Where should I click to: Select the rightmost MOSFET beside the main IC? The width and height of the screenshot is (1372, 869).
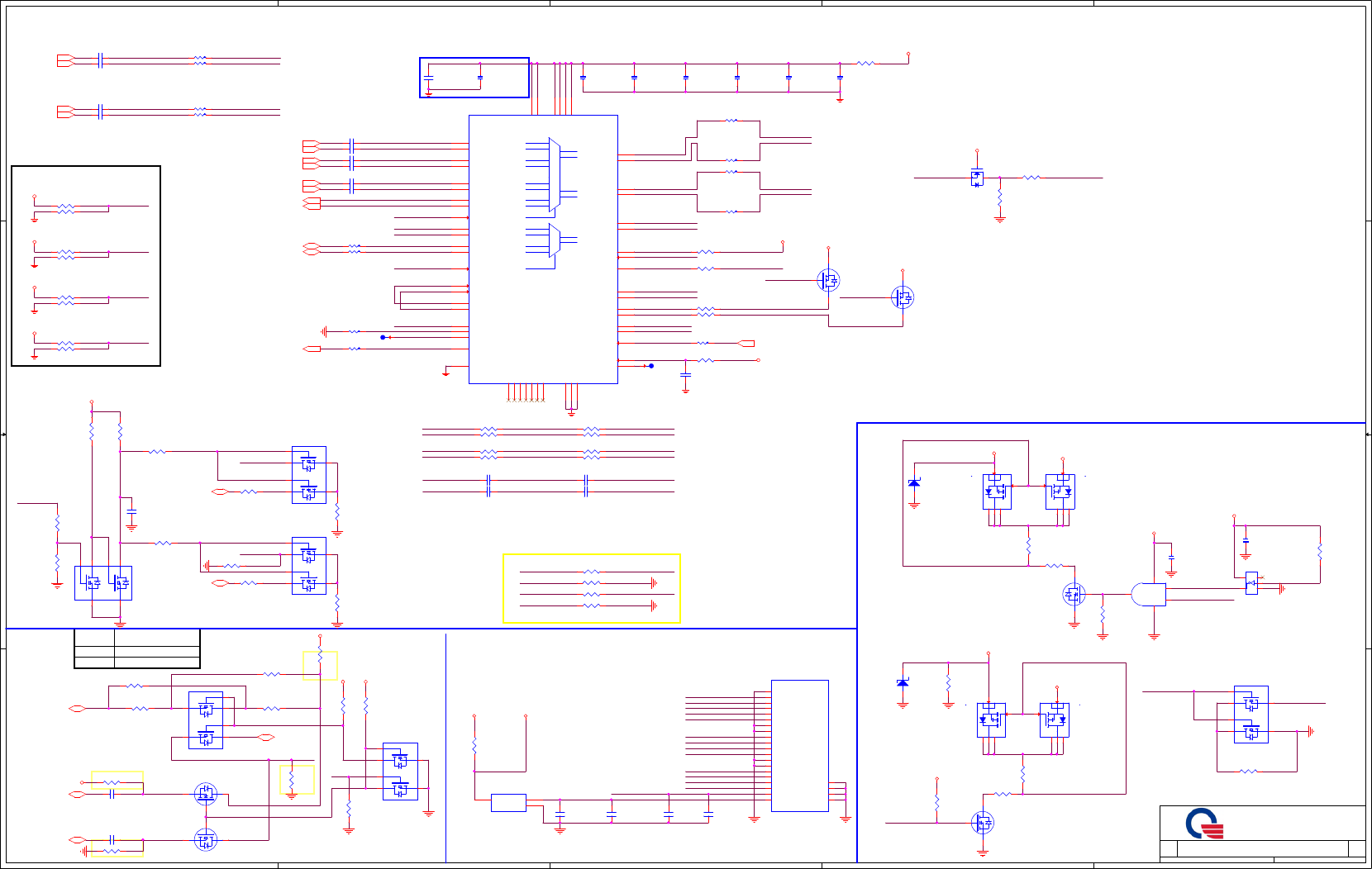(903, 297)
